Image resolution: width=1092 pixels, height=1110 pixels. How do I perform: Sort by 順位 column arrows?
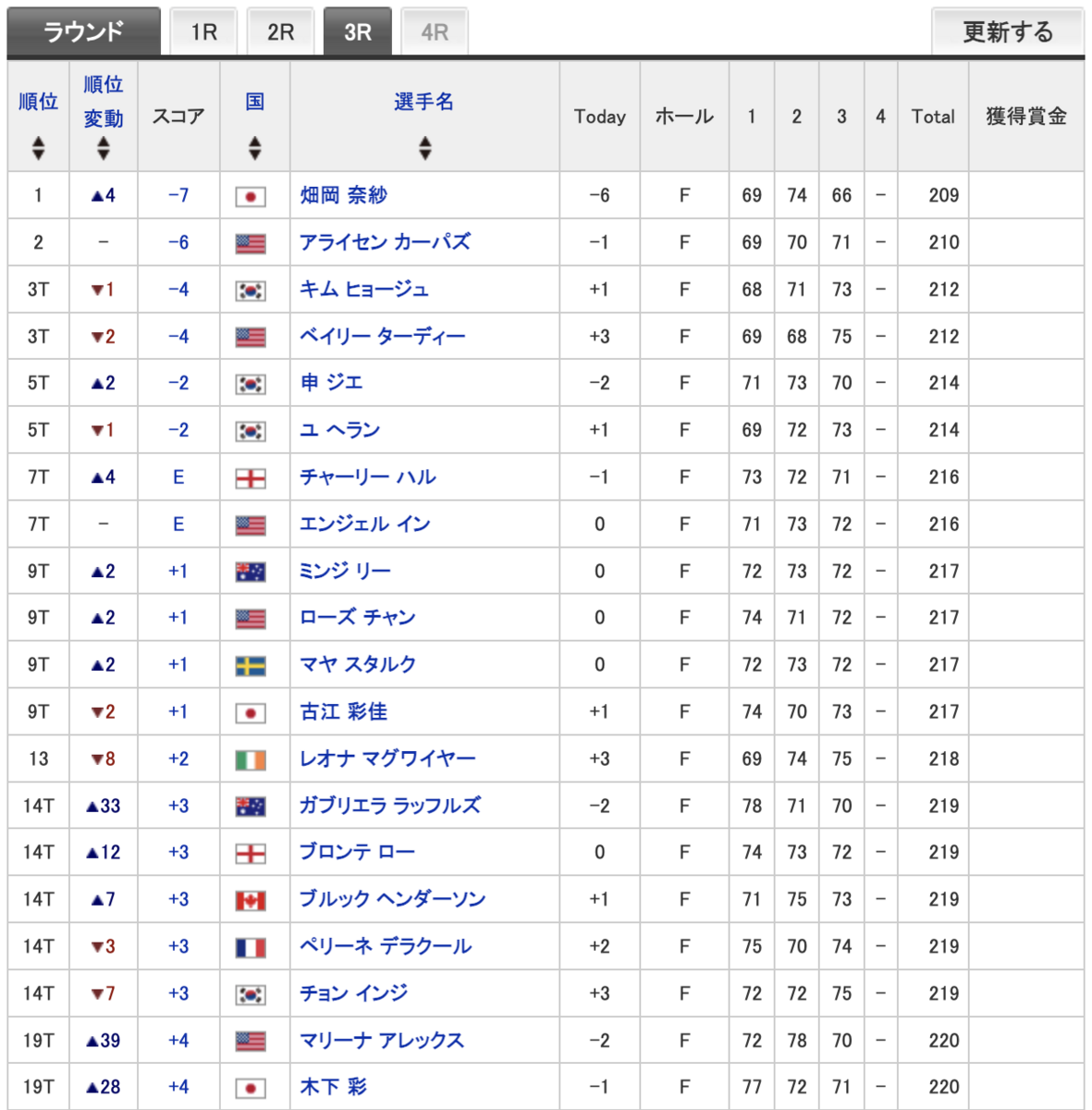38,148
